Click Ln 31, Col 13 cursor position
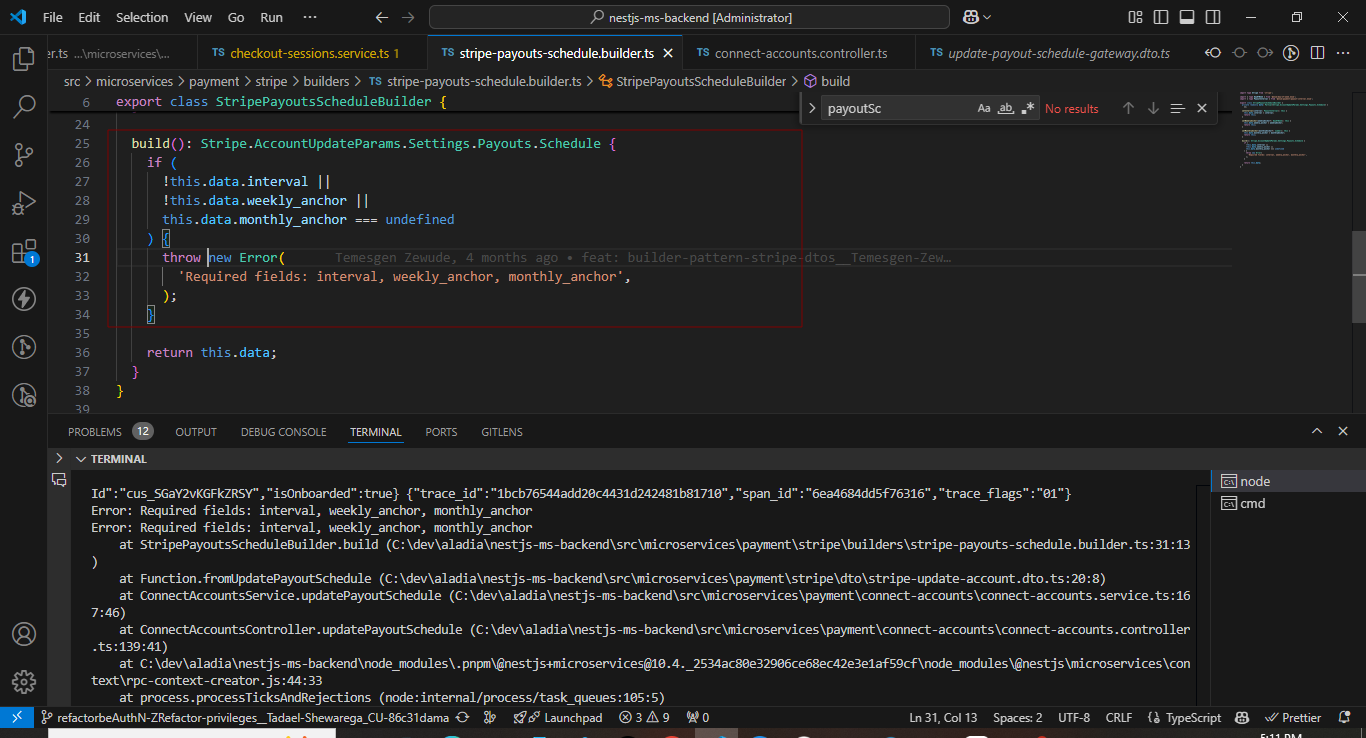This screenshot has height=738, width=1366. pyautogui.click(x=943, y=717)
